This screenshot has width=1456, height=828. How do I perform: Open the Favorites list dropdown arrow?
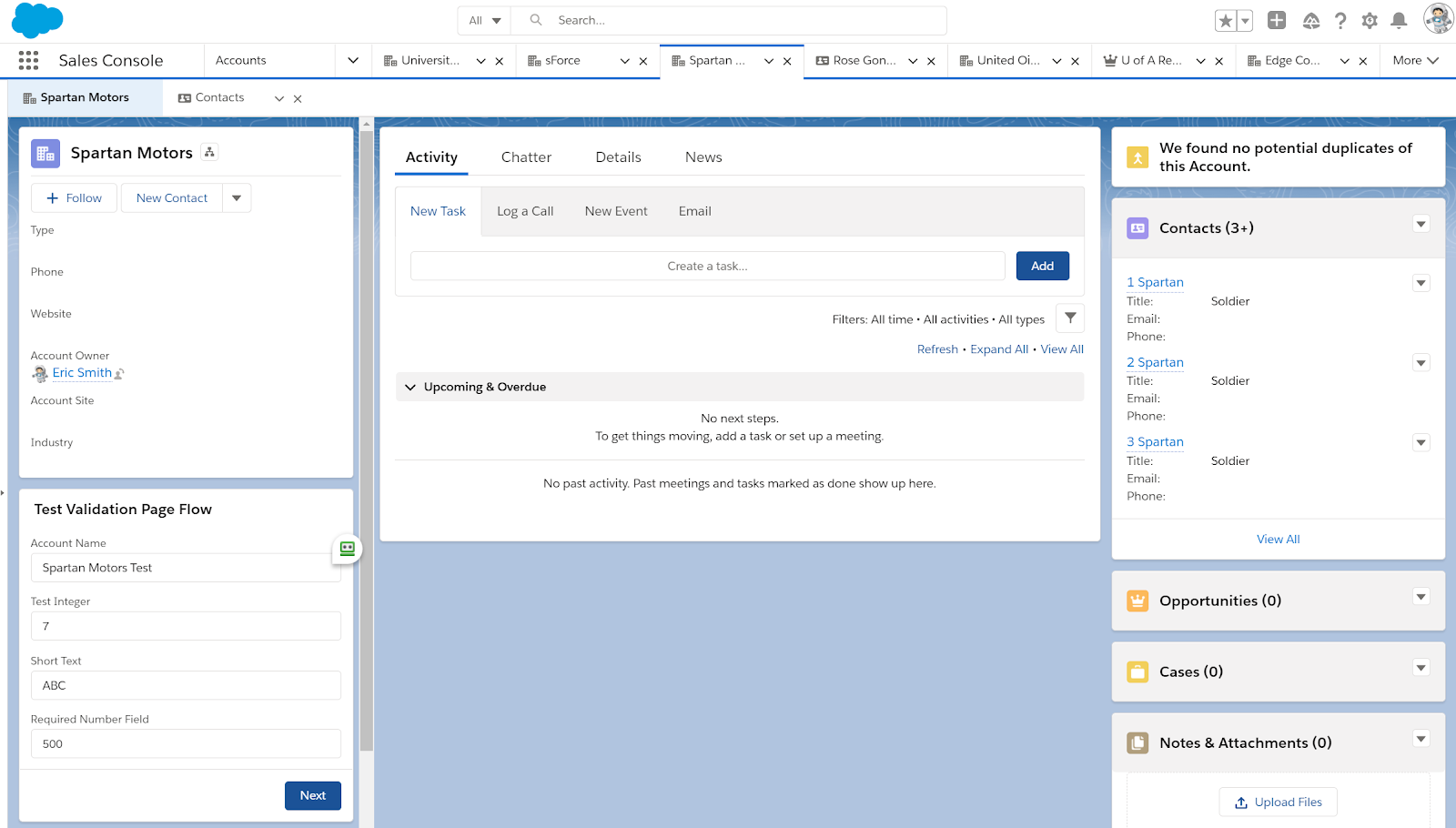pyautogui.click(x=1245, y=21)
